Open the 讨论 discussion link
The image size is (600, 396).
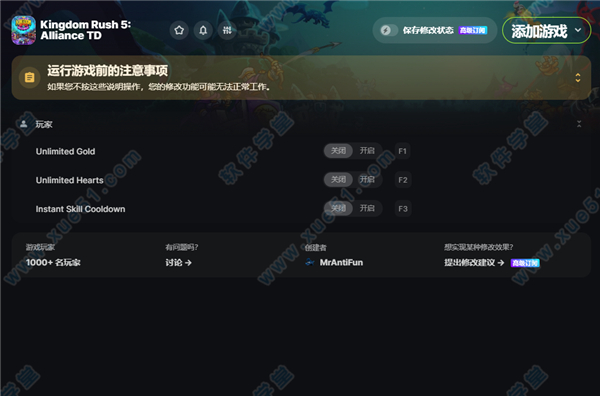178,262
